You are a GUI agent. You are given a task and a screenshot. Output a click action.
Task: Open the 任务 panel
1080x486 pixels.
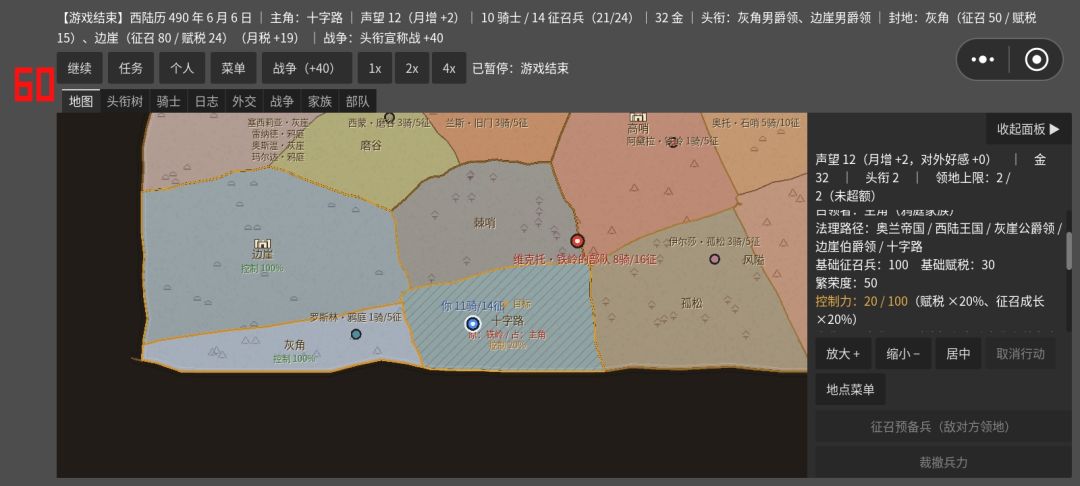(131, 68)
